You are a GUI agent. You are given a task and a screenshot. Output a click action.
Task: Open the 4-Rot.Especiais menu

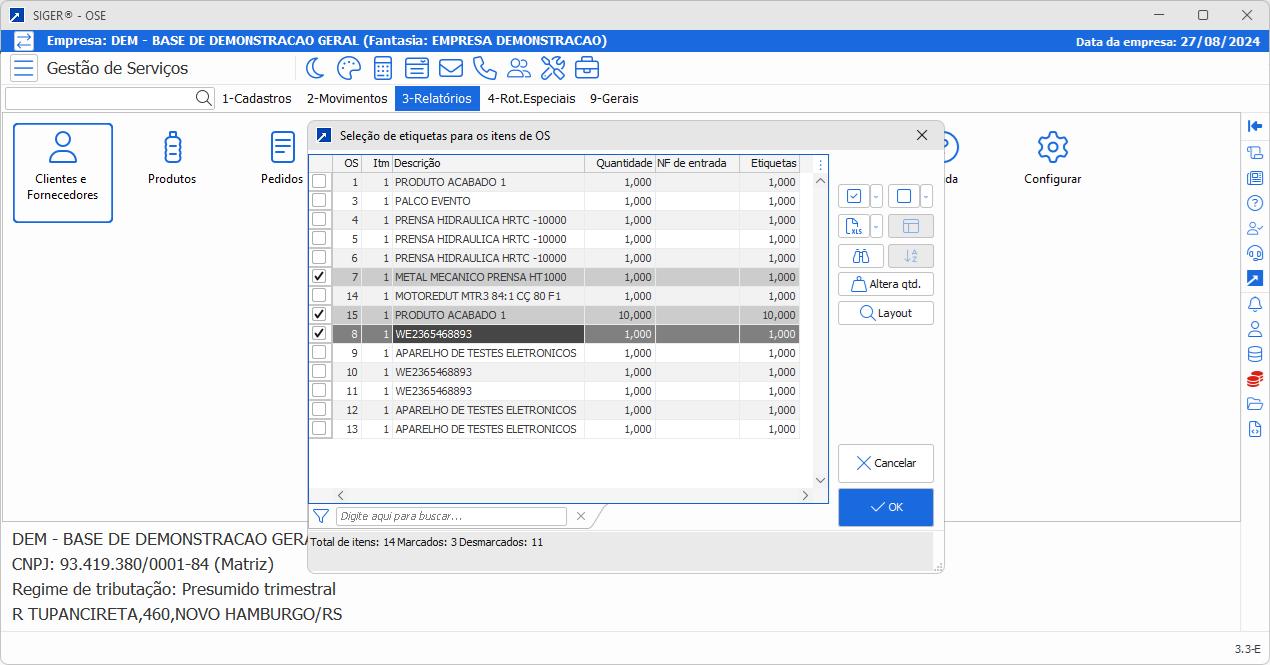(531, 99)
